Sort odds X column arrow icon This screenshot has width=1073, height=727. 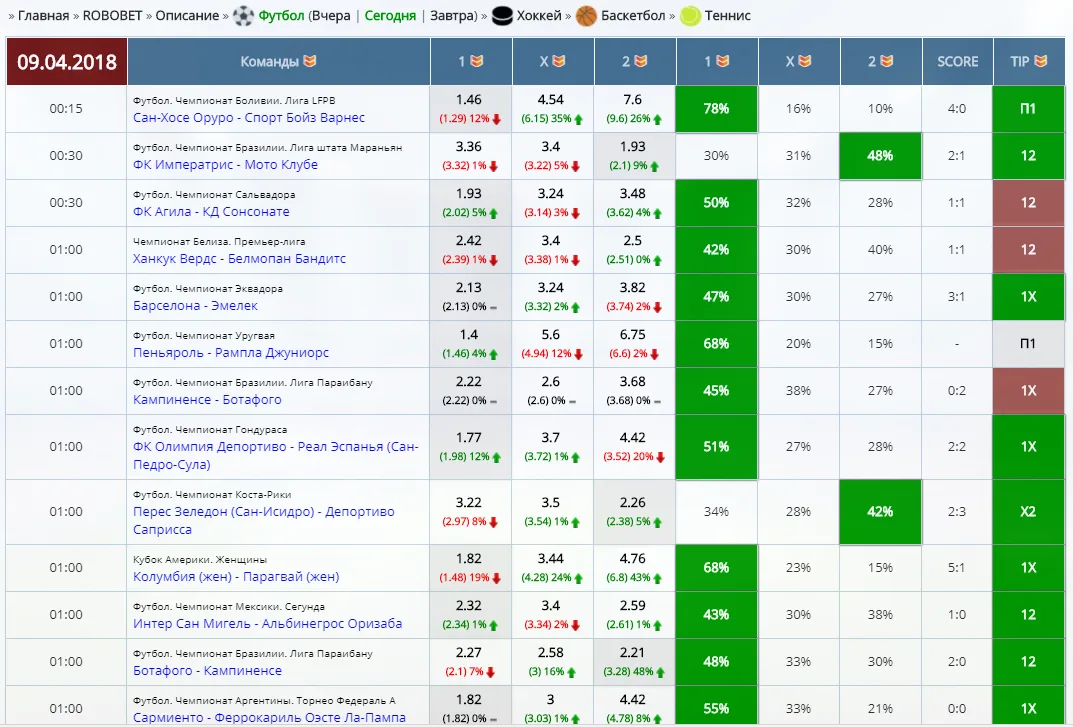coord(559,61)
